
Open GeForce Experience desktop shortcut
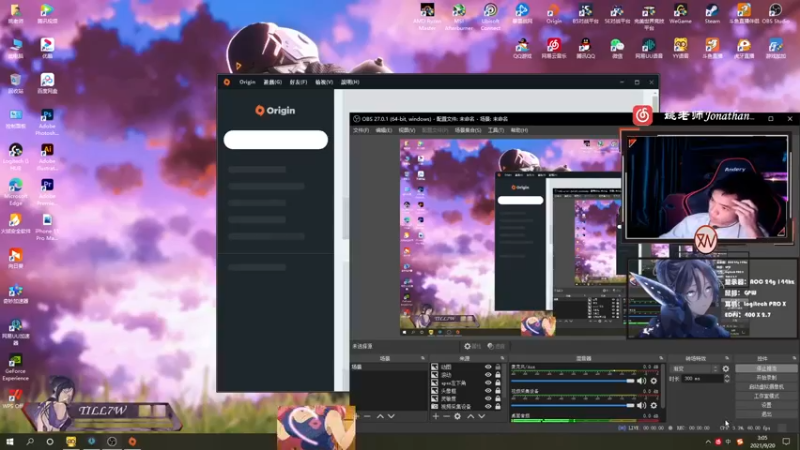(15, 367)
